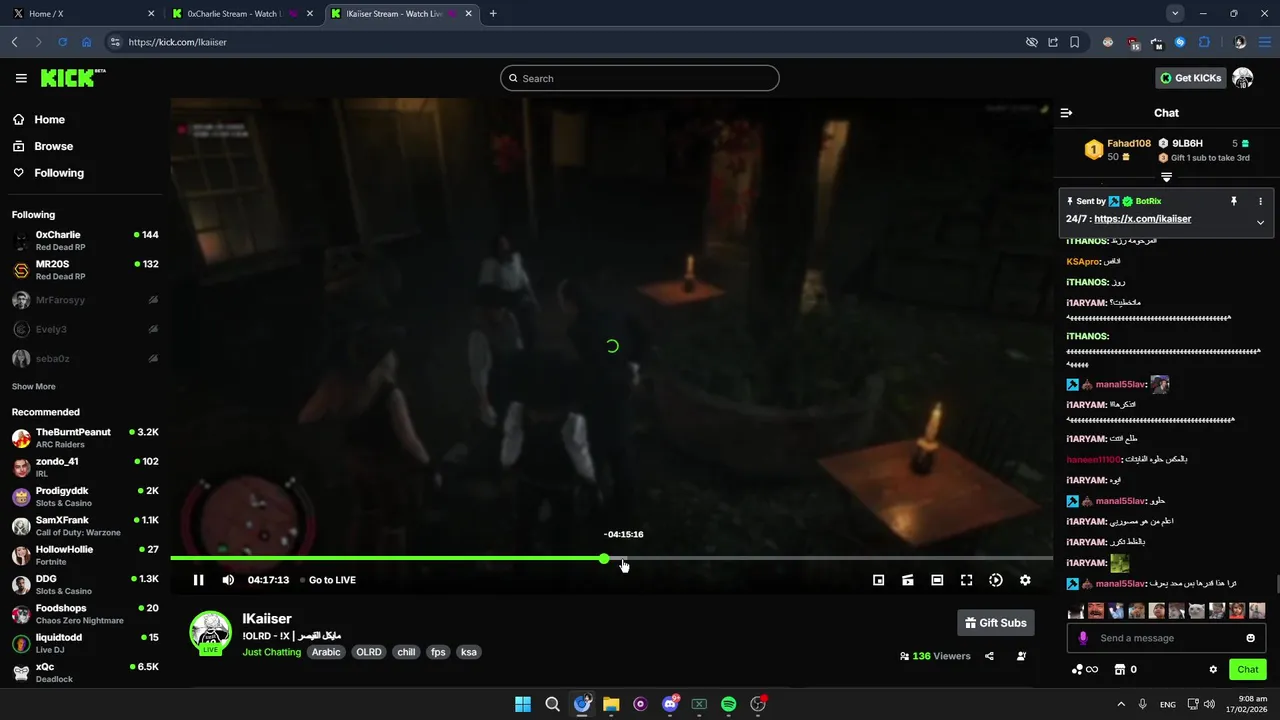The image size is (1280, 720).
Task: Click the follow user icon near viewers
Action: click(1021, 656)
